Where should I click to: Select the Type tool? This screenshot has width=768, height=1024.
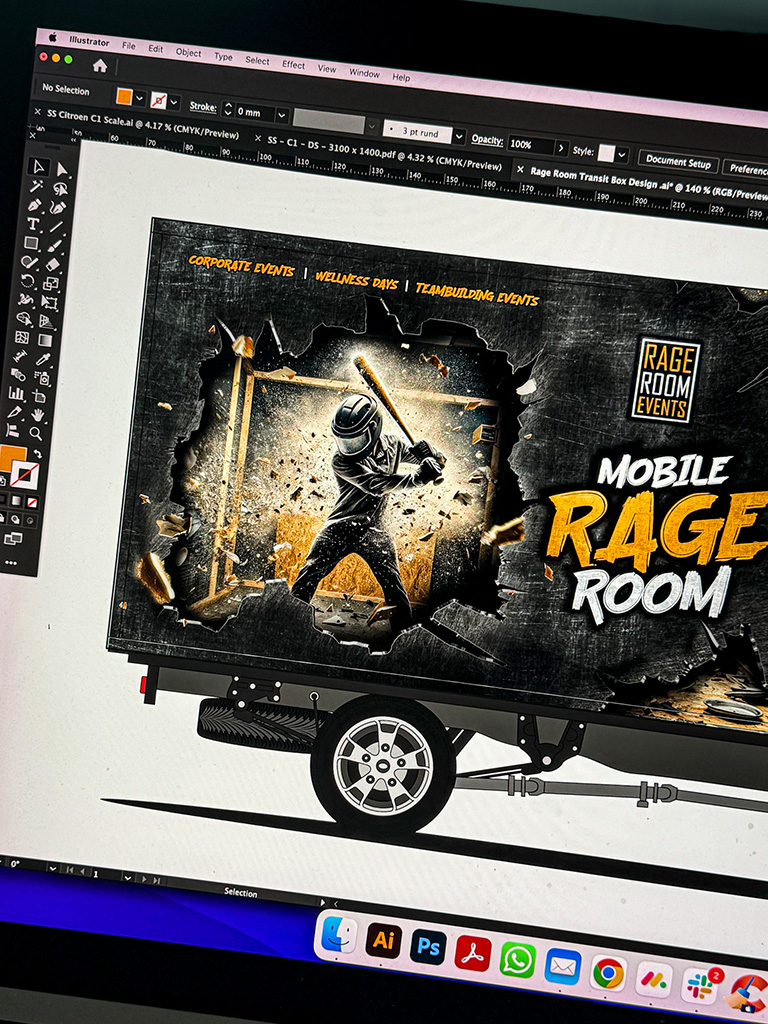33,223
